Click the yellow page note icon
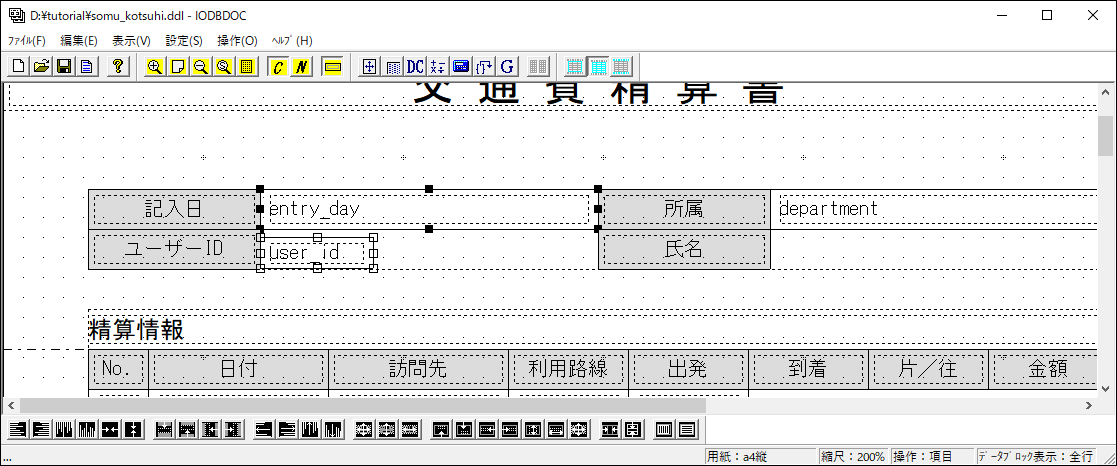The width and height of the screenshot is (1117, 466). (x=177, y=67)
